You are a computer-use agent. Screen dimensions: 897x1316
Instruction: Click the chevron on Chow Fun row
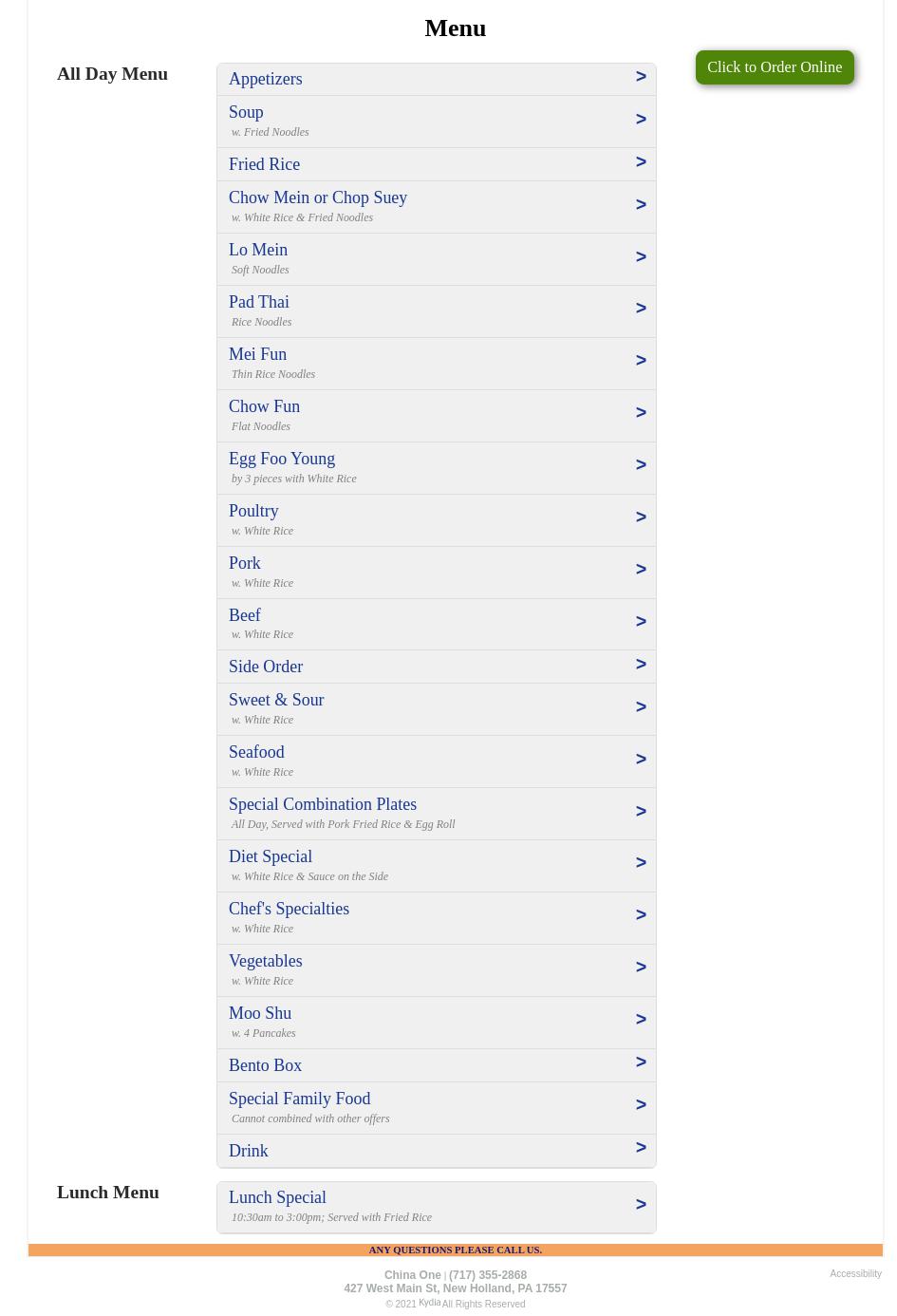[641, 413]
